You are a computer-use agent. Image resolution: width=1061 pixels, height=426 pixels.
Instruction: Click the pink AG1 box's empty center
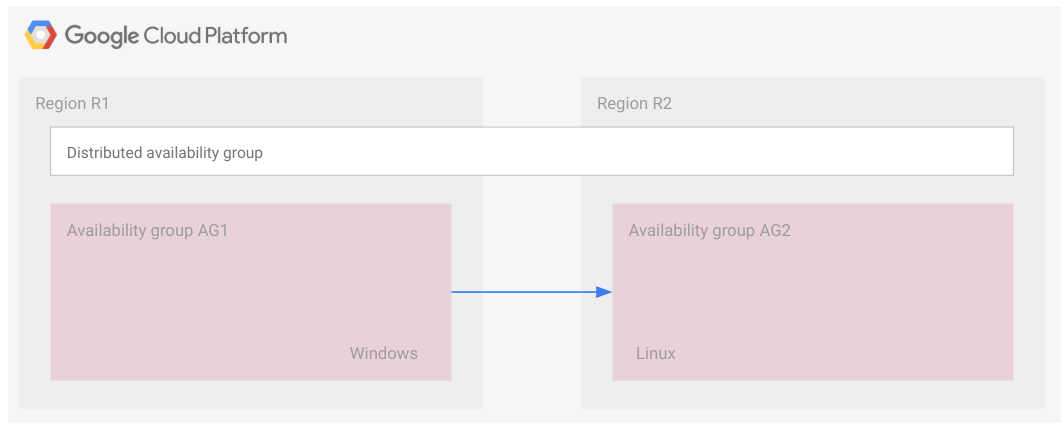pyautogui.click(x=250, y=295)
